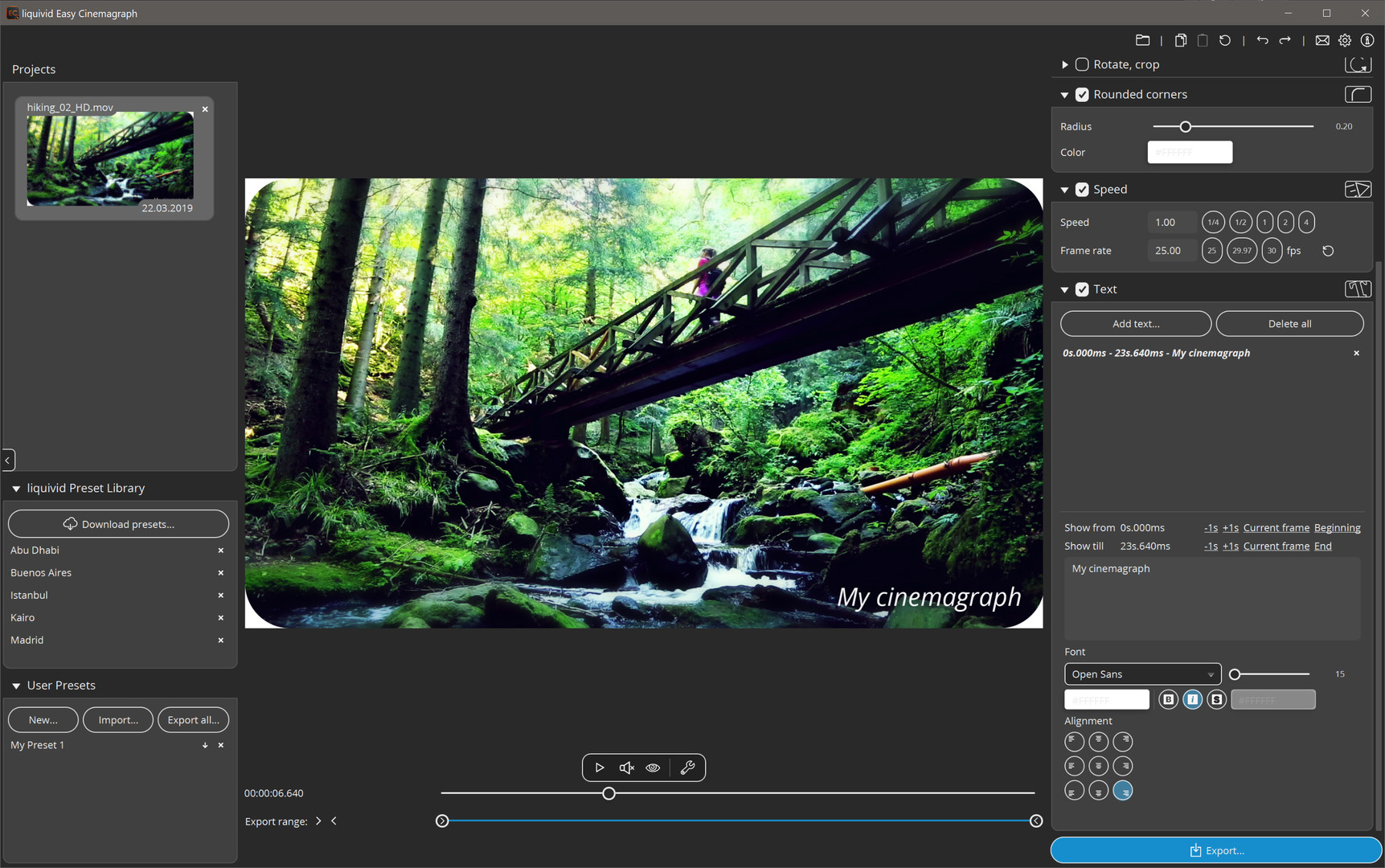This screenshot has width=1385, height=868.
Task: Click the redo arrow icon
Action: 1285,40
